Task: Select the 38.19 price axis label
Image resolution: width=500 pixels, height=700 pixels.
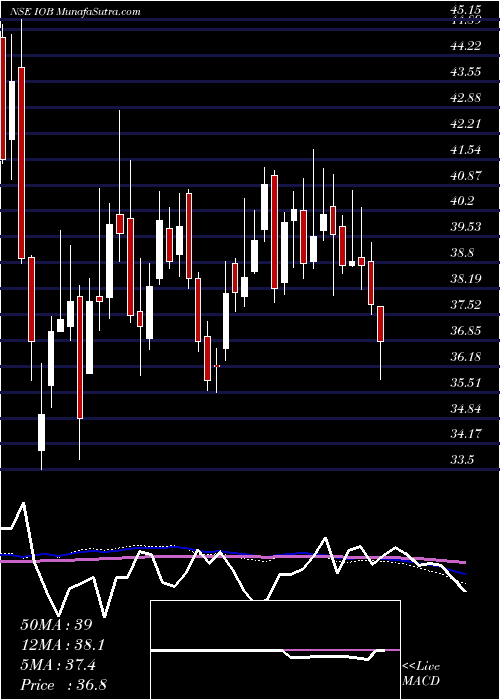Action: point(465,279)
